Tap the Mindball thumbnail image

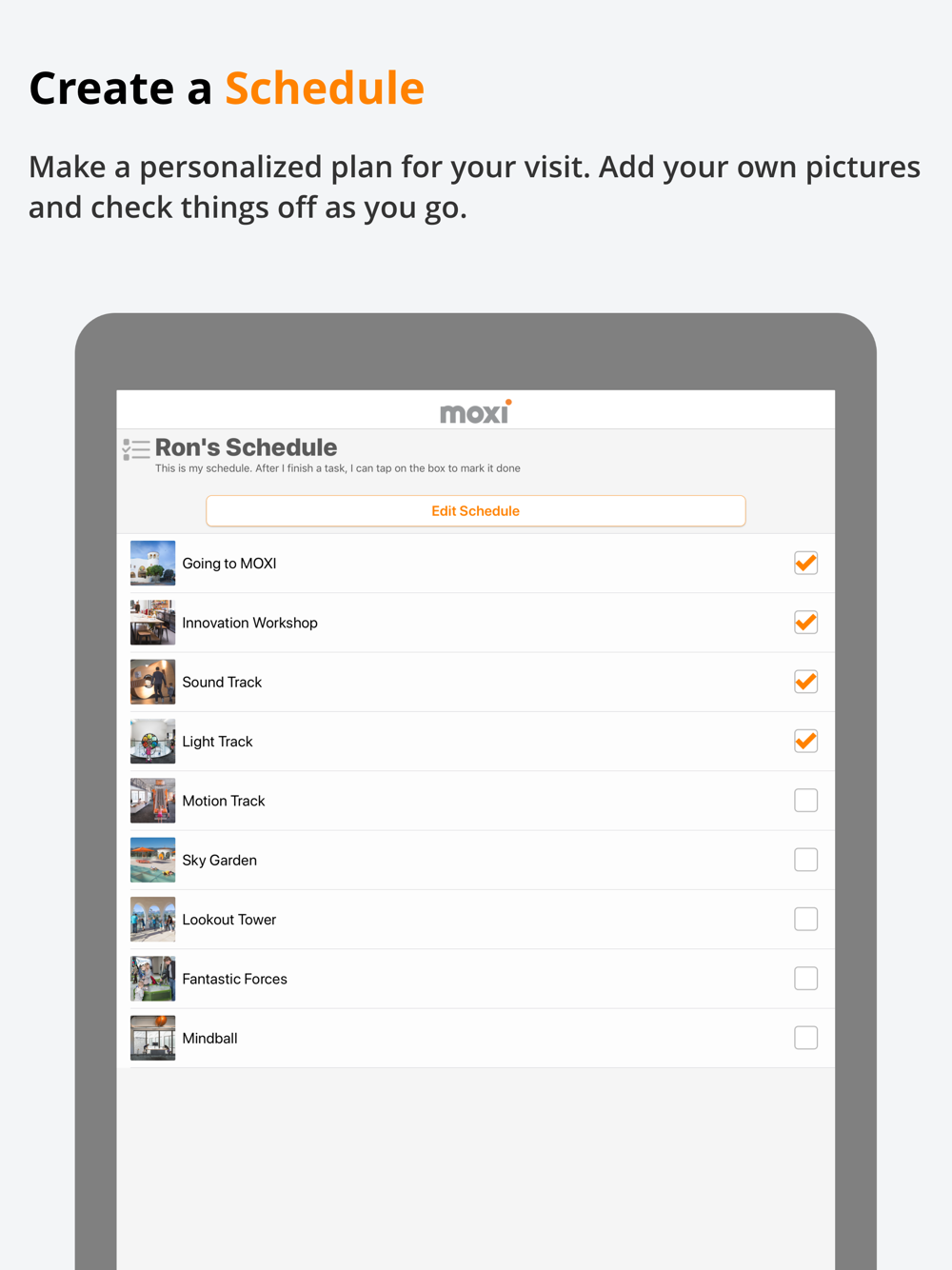pyautogui.click(x=152, y=1038)
